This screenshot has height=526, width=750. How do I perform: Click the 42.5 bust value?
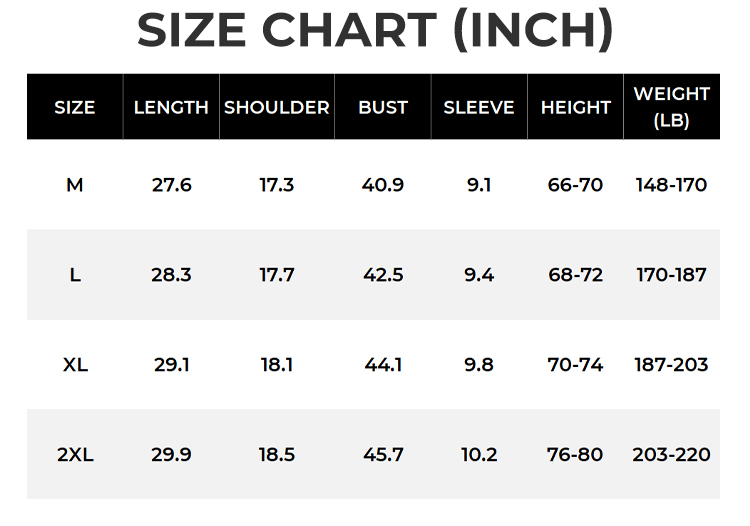click(383, 275)
